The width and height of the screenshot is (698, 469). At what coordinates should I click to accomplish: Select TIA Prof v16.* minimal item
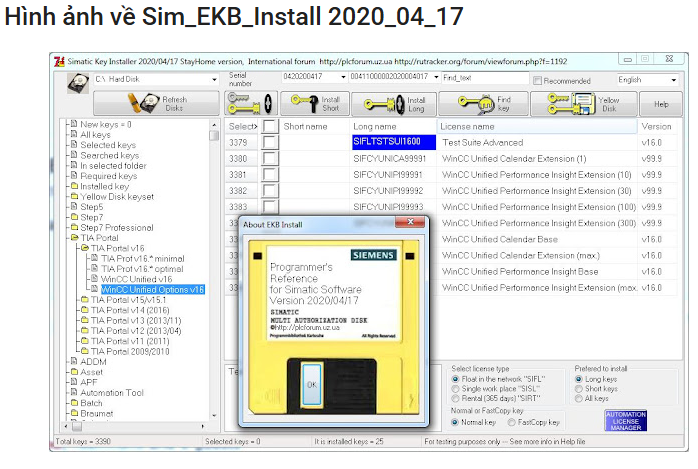[x=142, y=259]
